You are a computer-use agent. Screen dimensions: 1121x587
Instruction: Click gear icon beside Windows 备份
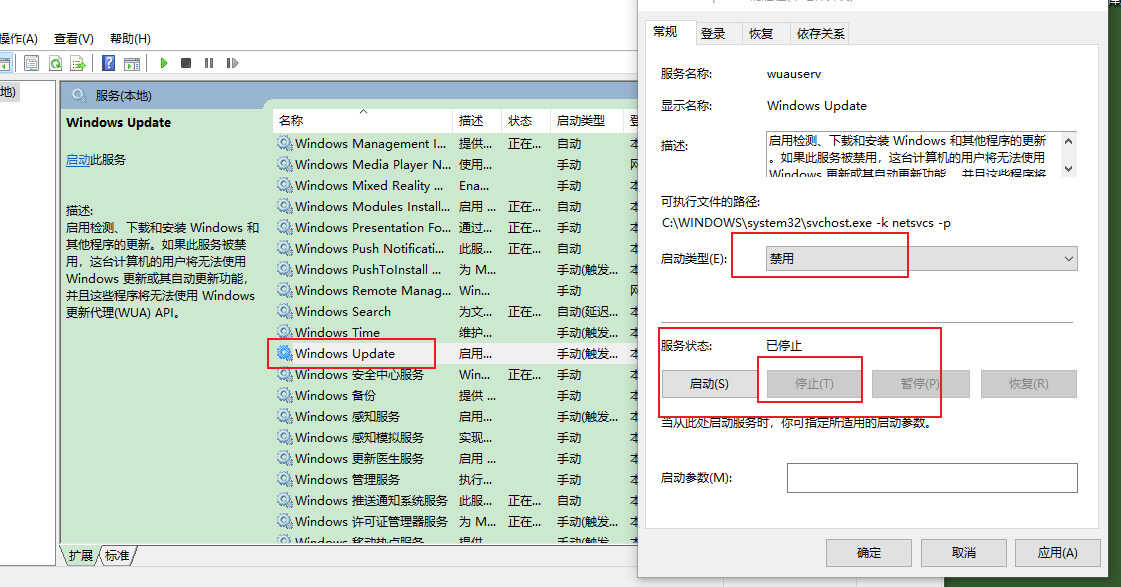285,395
